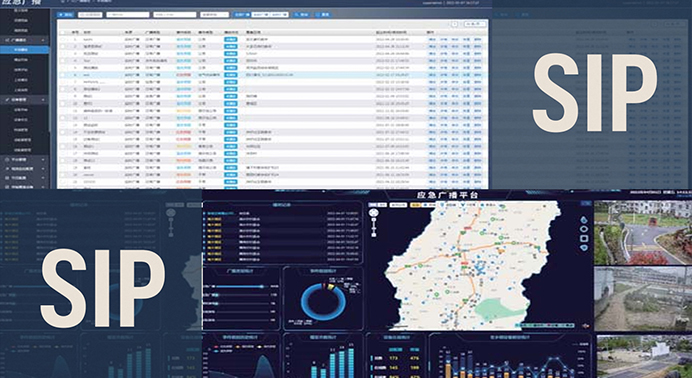
Task: Click sidebar item directly below highlighted item
Action: 22,60
